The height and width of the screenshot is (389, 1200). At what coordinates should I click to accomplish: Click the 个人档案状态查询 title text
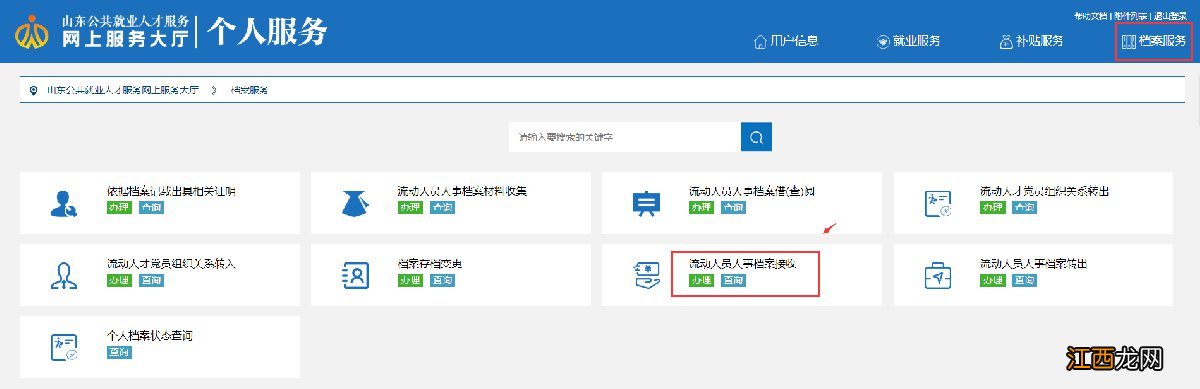(x=150, y=335)
